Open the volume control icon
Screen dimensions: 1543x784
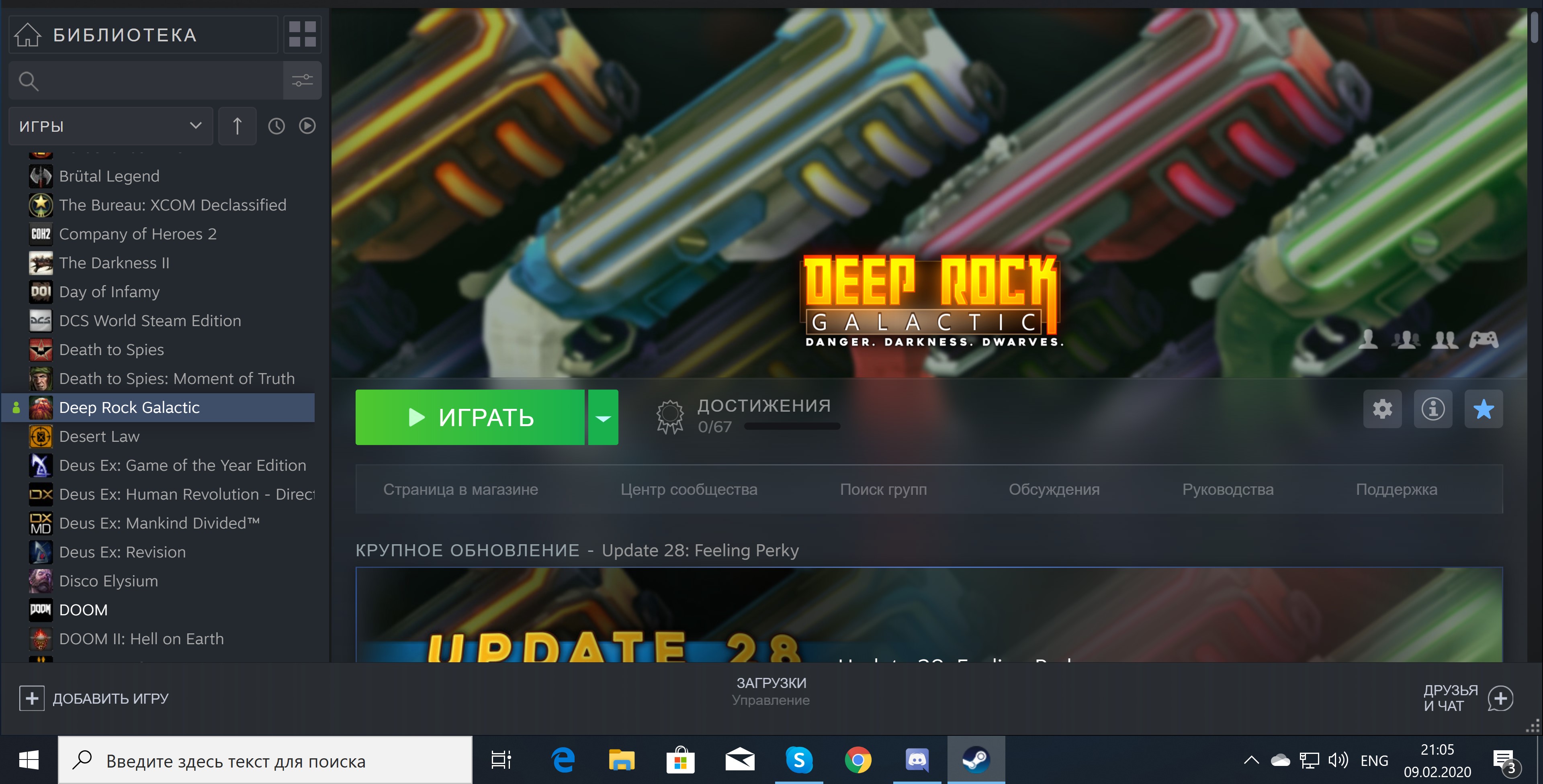(x=1338, y=760)
